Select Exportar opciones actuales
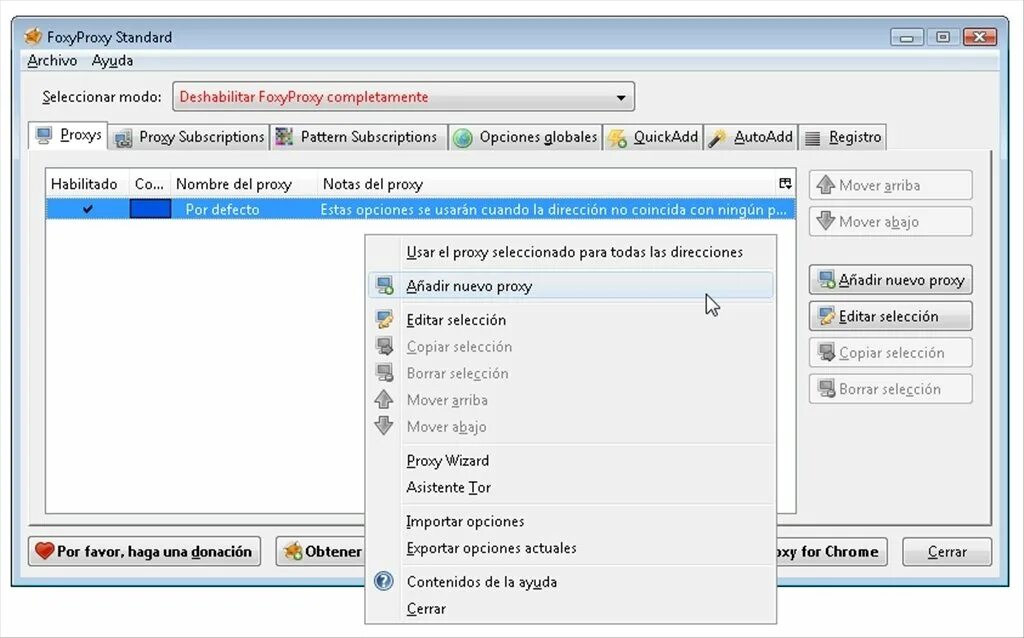Image resolution: width=1024 pixels, height=638 pixels. 571,548
